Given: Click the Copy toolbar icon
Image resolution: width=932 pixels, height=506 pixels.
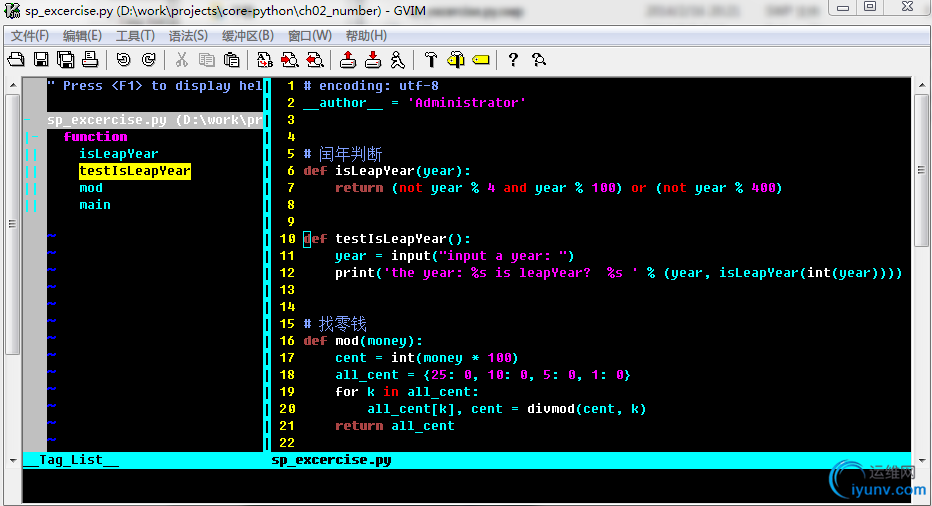Looking at the screenshot, I should pyautogui.click(x=206, y=59).
